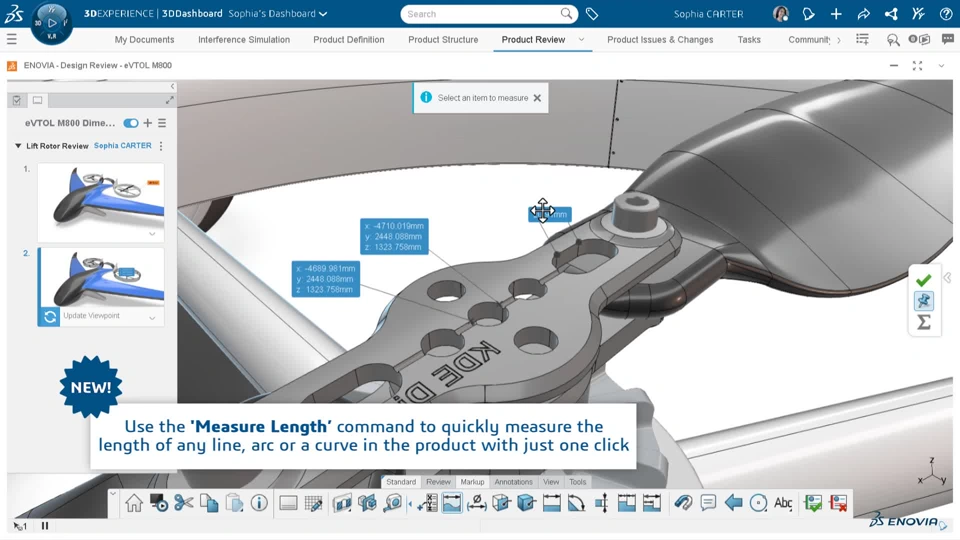Screen dimensions: 960x540
Task: Open the collaboration network icon in top bar
Action: (x=891, y=13)
